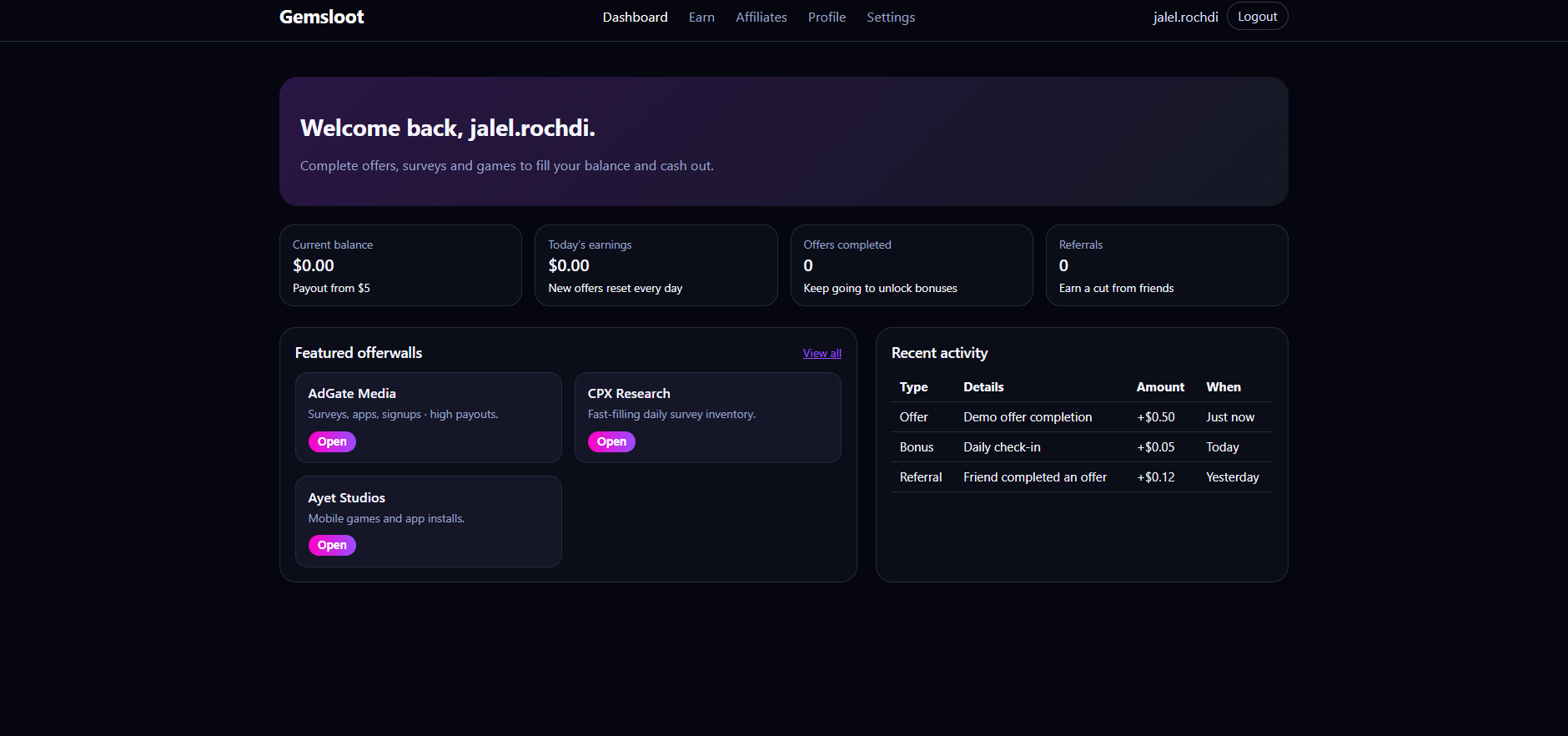This screenshot has height=736, width=1568.
Task: Click the +$0.12 amount
Action: point(1156,477)
